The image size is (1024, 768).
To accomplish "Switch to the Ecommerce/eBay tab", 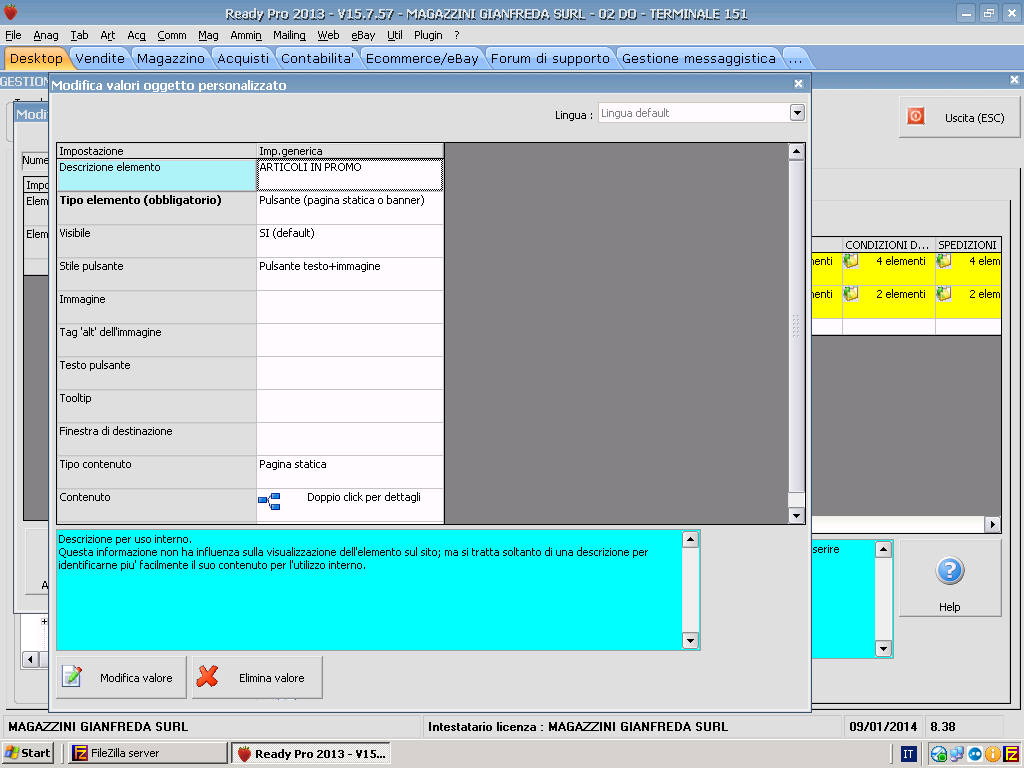I will tap(422, 59).
